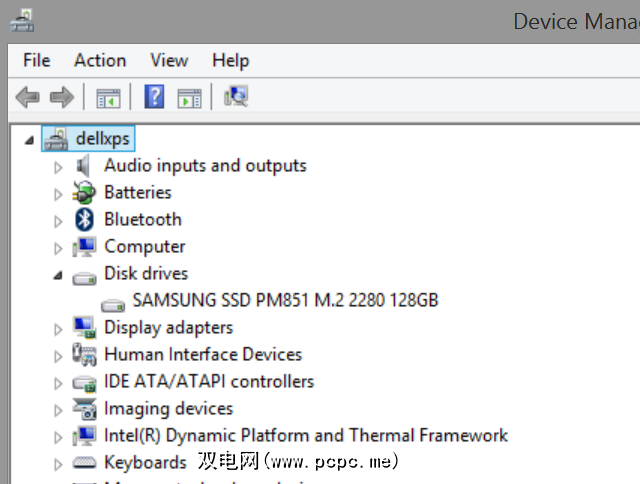Expand the Display adapters node
This screenshot has height=484, width=640.
pyautogui.click(x=58, y=328)
